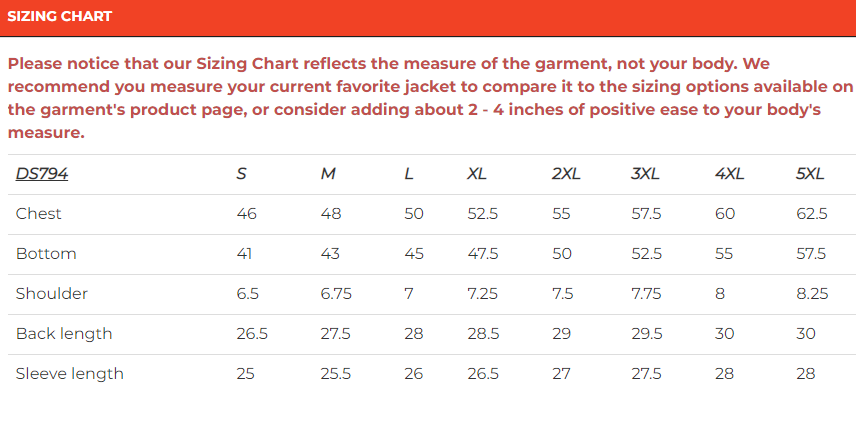The height and width of the screenshot is (421, 856).
Task: Click the S size column header
Action: (x=241, y=174)
